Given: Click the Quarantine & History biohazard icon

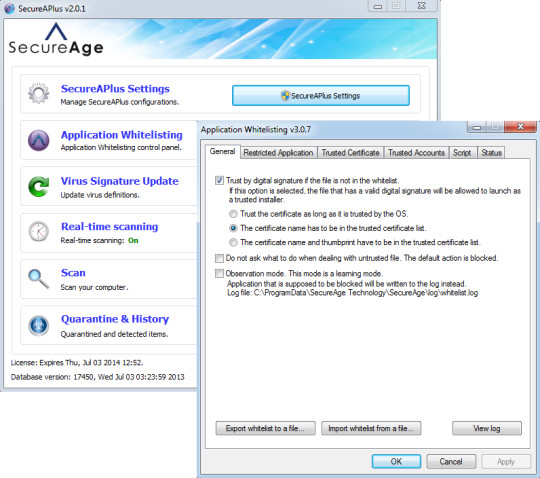Looking at the screenshot, I should (x=38, y=325).
